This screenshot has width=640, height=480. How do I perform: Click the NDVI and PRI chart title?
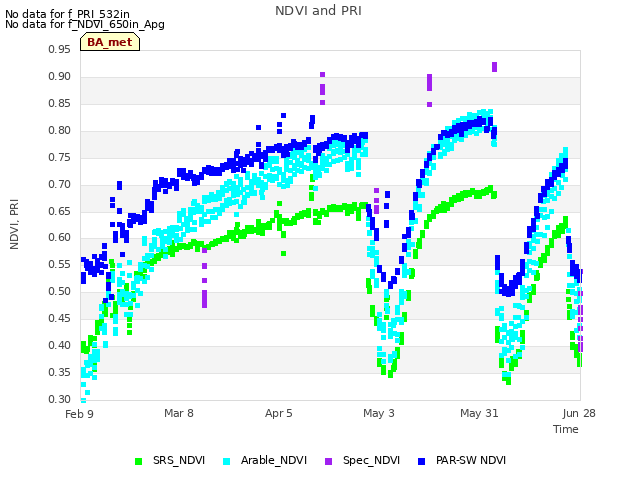click(318, 11)
